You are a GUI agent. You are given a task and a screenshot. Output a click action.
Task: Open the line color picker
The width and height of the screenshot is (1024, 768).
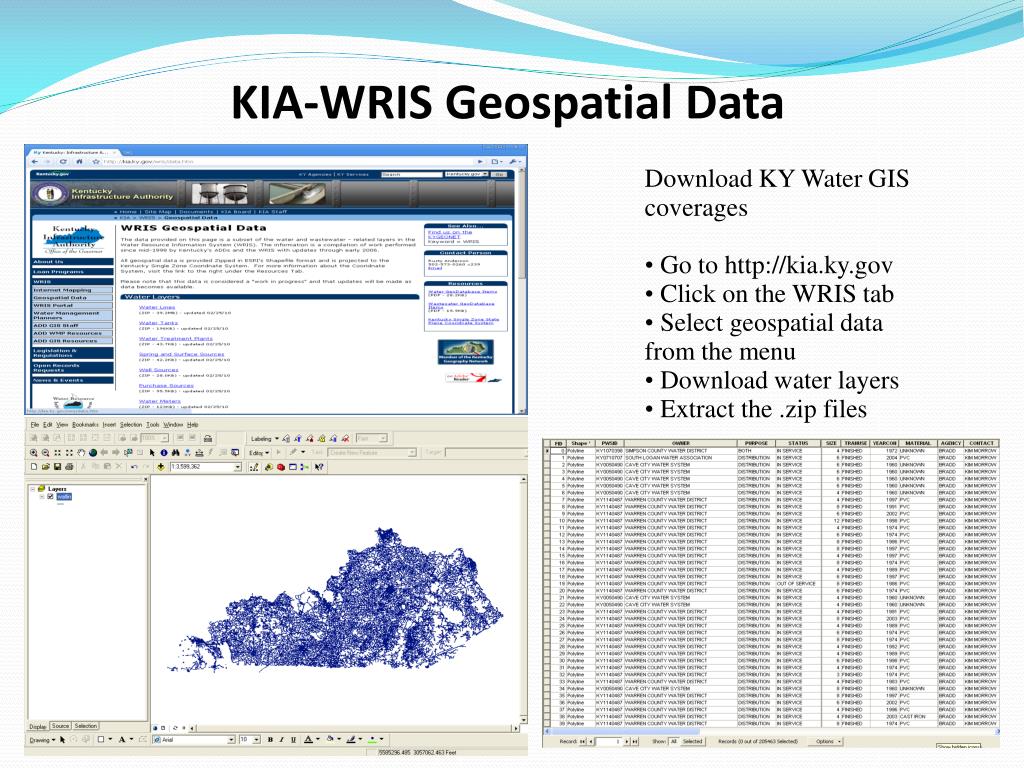[351, 739]
